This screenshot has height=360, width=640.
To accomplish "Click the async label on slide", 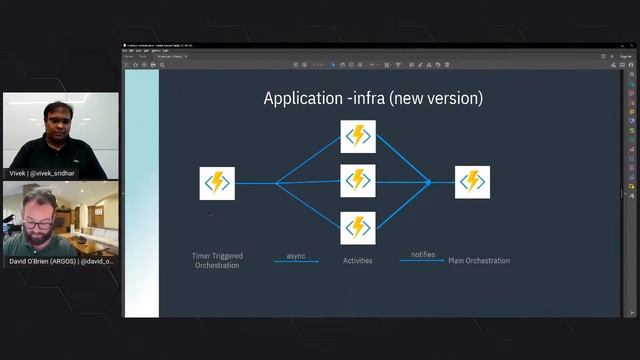I will (x=296, y=256).
